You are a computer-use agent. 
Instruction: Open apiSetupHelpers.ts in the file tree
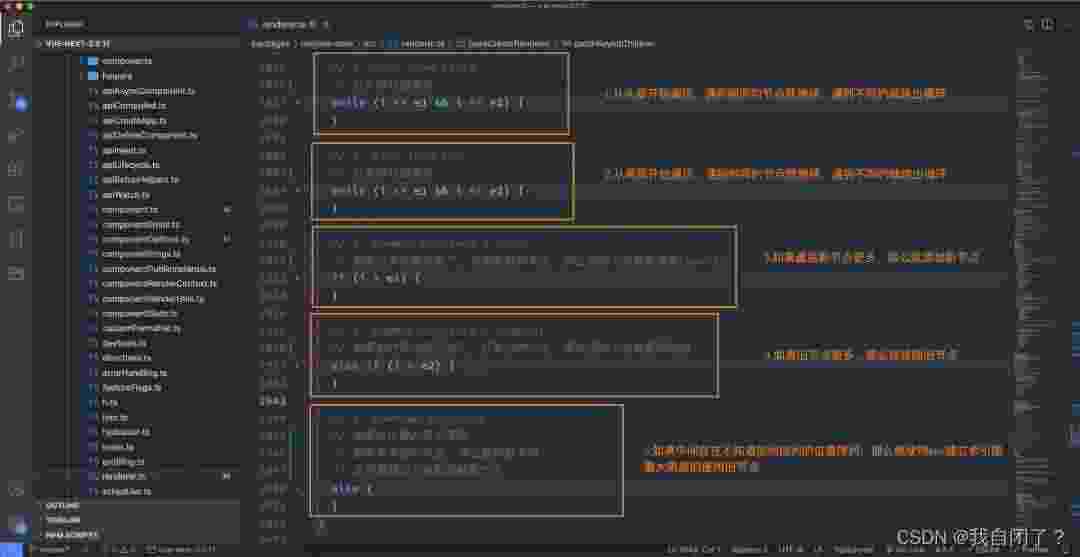click(140, 180)
